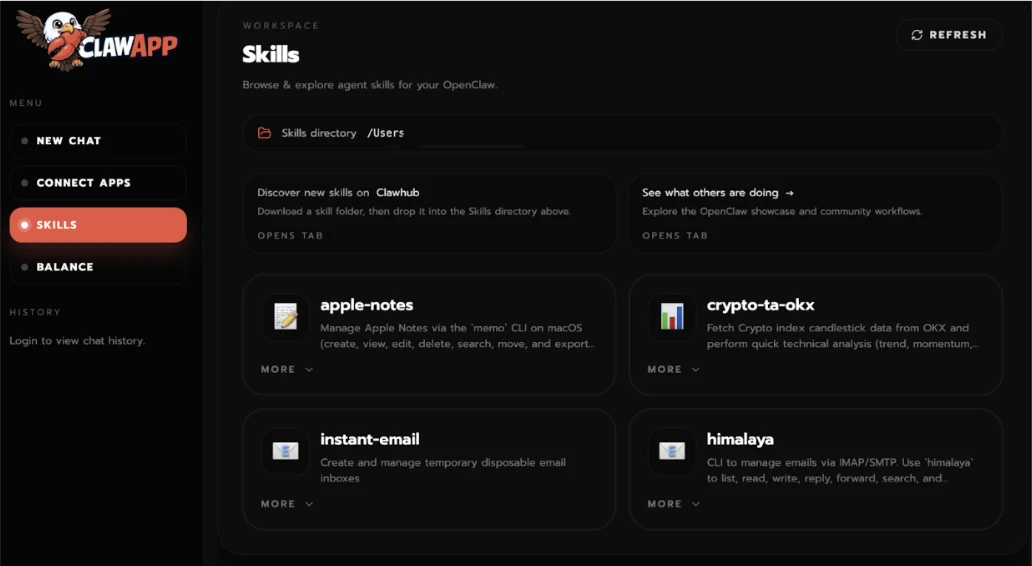The height and width of the screenshot is (566, 1032).
Task: Click the arrow beside See what others are doing
Action: (x=790, y=193)
